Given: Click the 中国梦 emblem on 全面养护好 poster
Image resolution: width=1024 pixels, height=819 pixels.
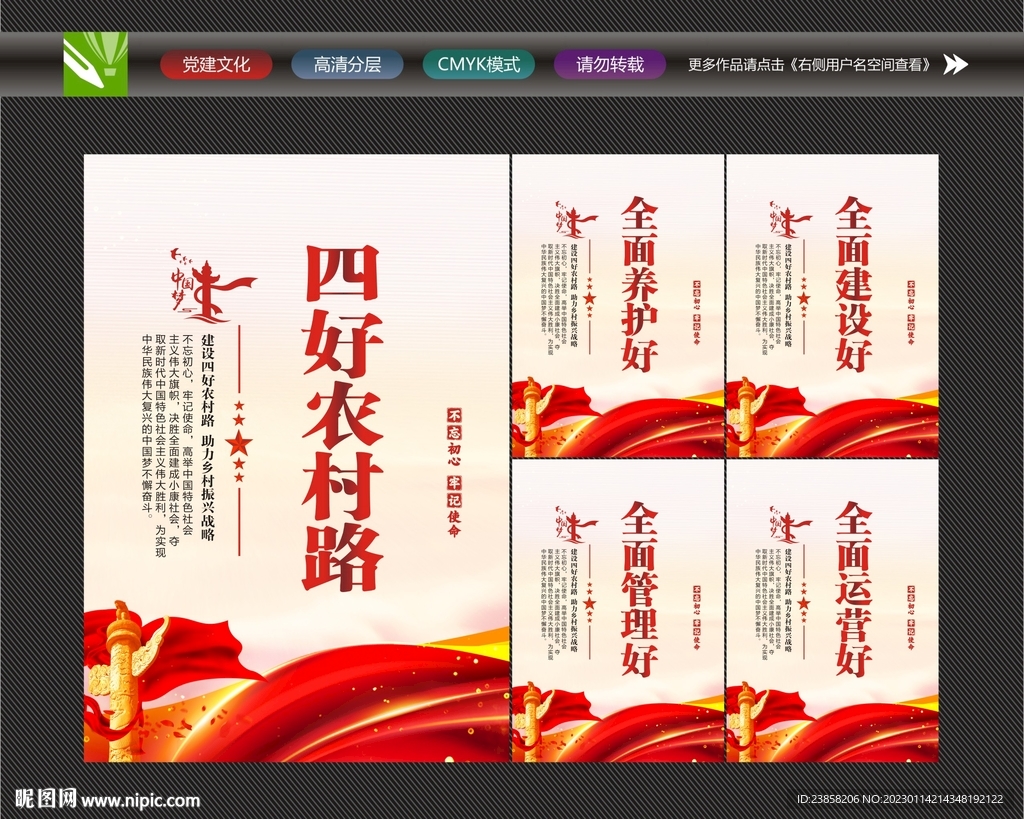Looking at the screenshot, I should [575, 220].
